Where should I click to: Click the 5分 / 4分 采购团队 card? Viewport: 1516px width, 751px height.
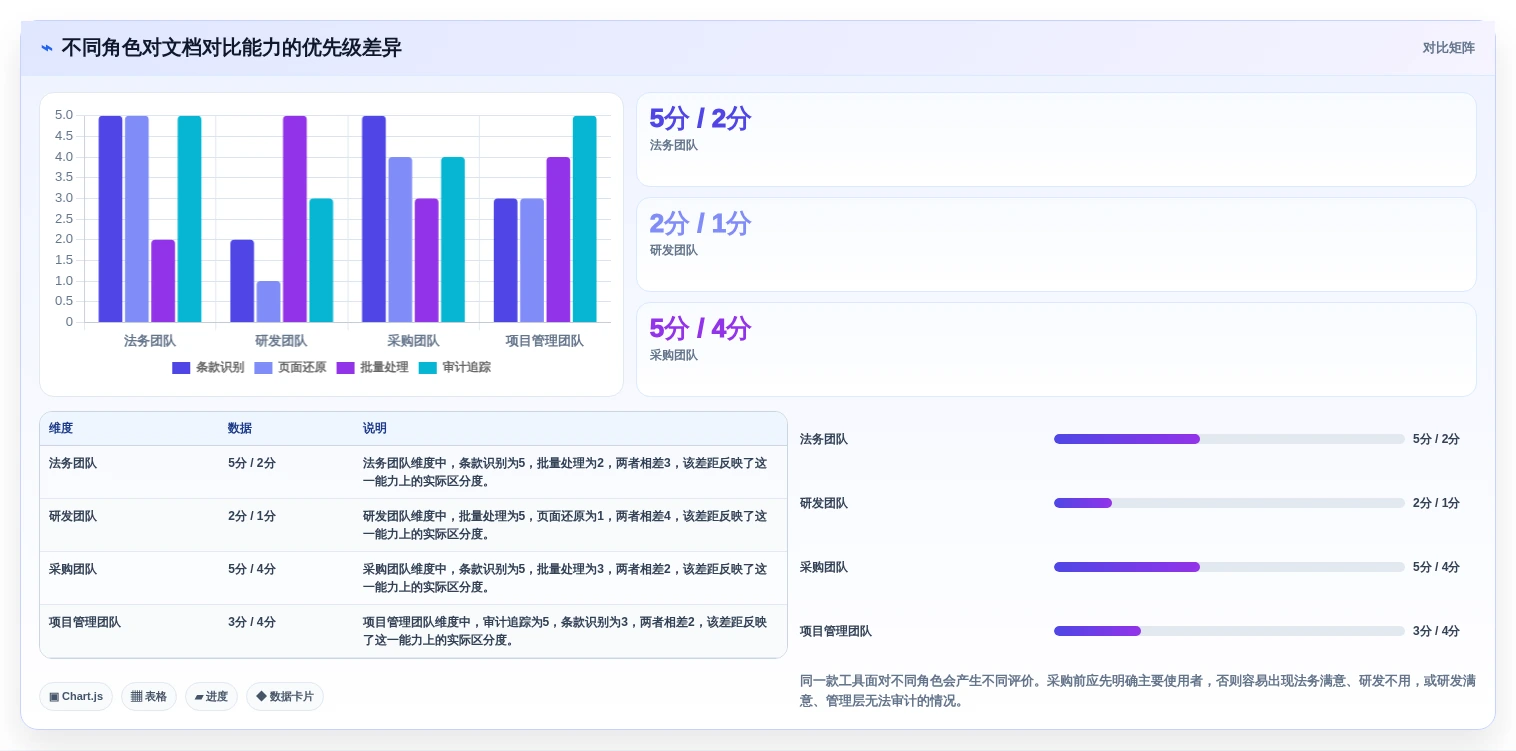coord(1056,350)
